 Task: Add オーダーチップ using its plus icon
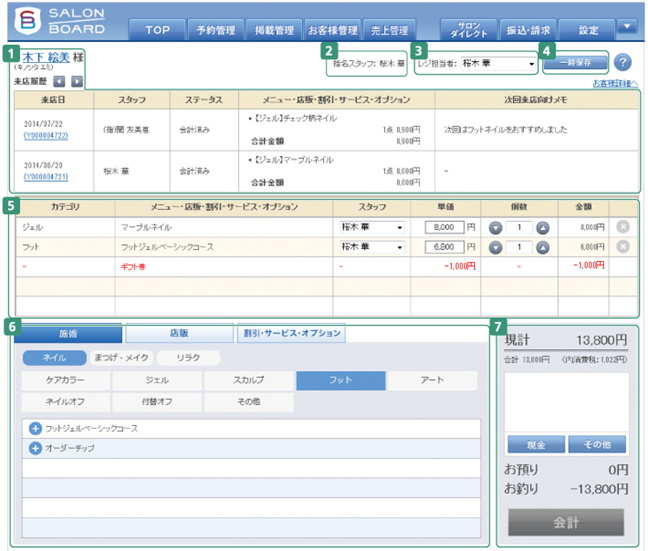35,448
